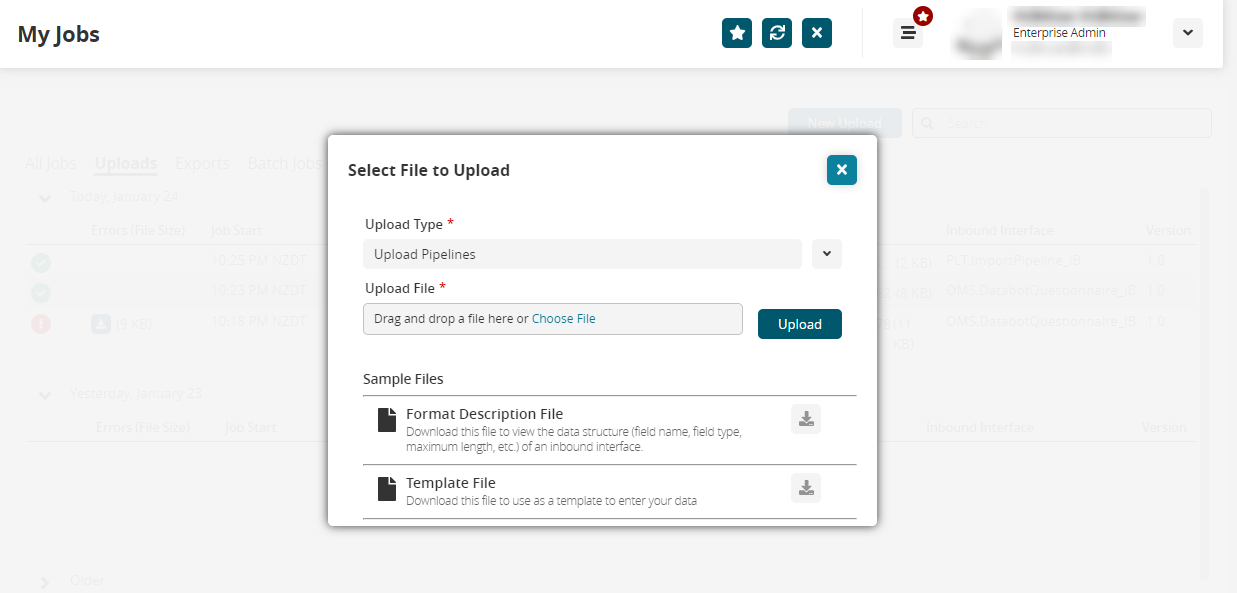
Task: Close the Select File to Upload dialog
Action: pyautogui.click(x=842, y=170)
